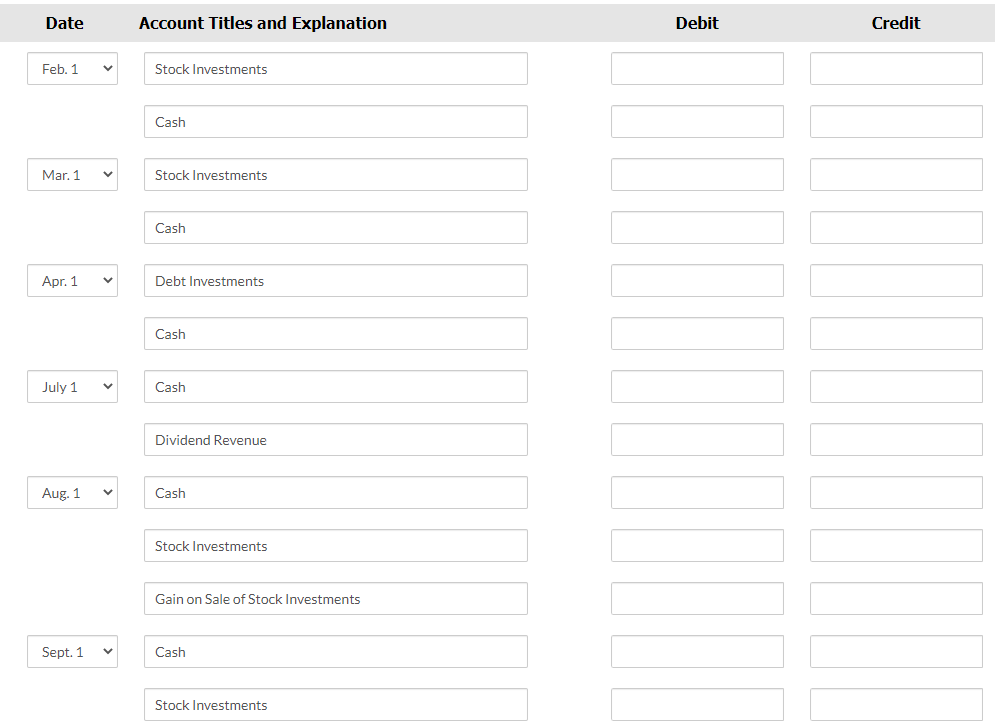Click the Debt Investments account title field

335,281
